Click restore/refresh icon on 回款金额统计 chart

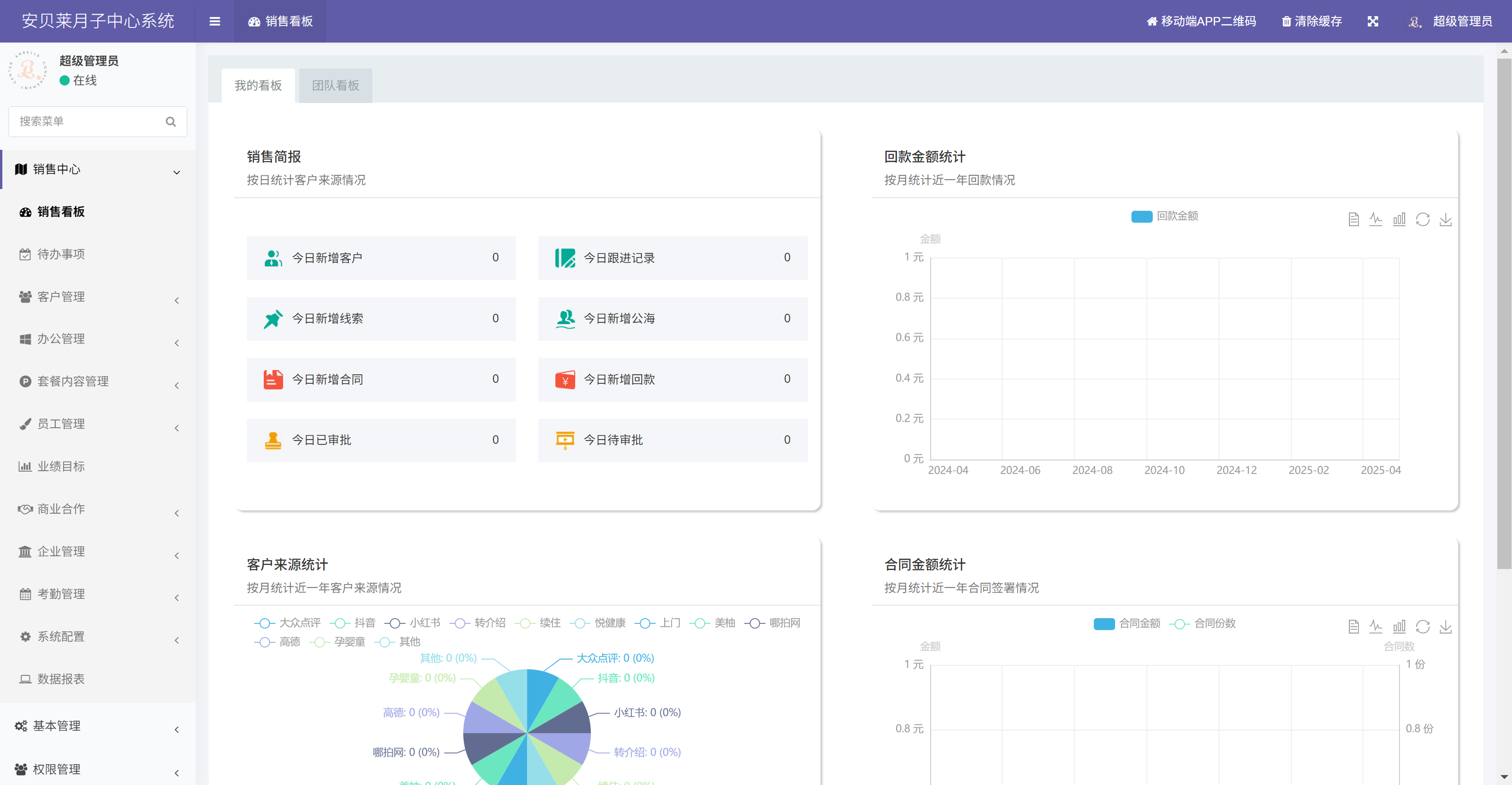pyautogui.click(x=1422, y=219)
